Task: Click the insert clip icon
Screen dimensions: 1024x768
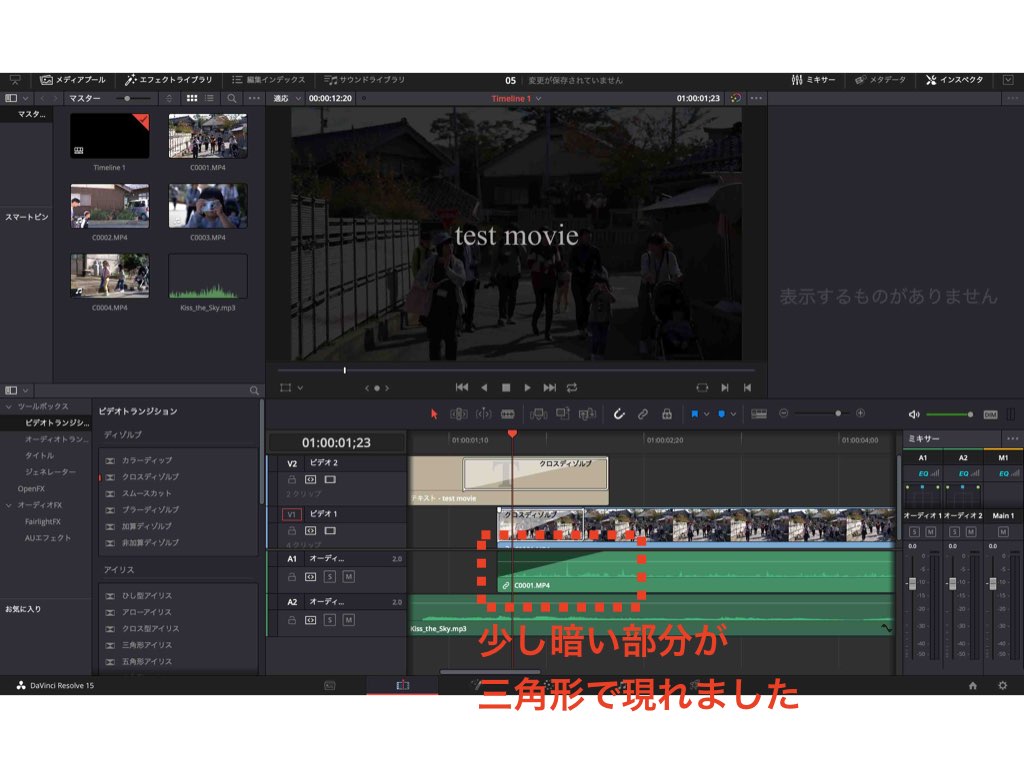Action: pos(538,414)
